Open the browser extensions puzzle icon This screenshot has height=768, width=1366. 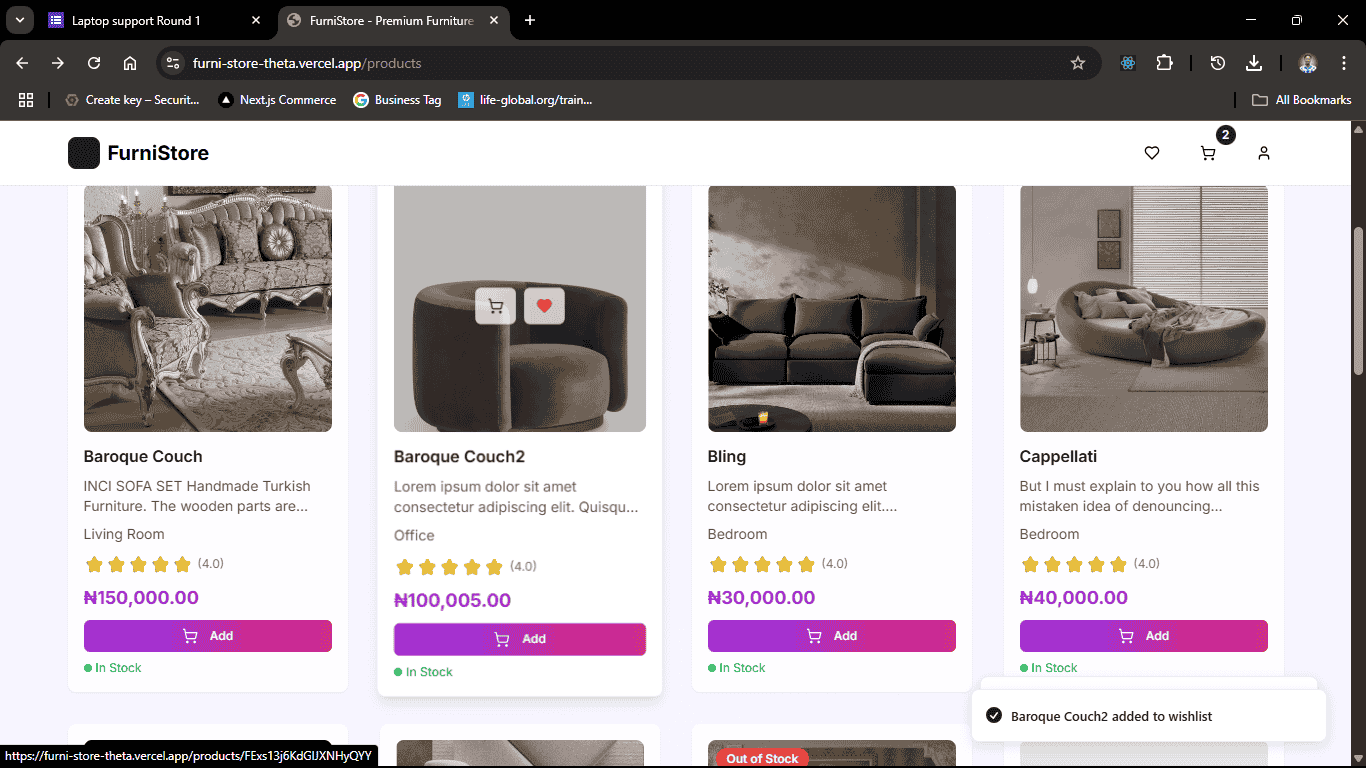[x=1164, y=63]
